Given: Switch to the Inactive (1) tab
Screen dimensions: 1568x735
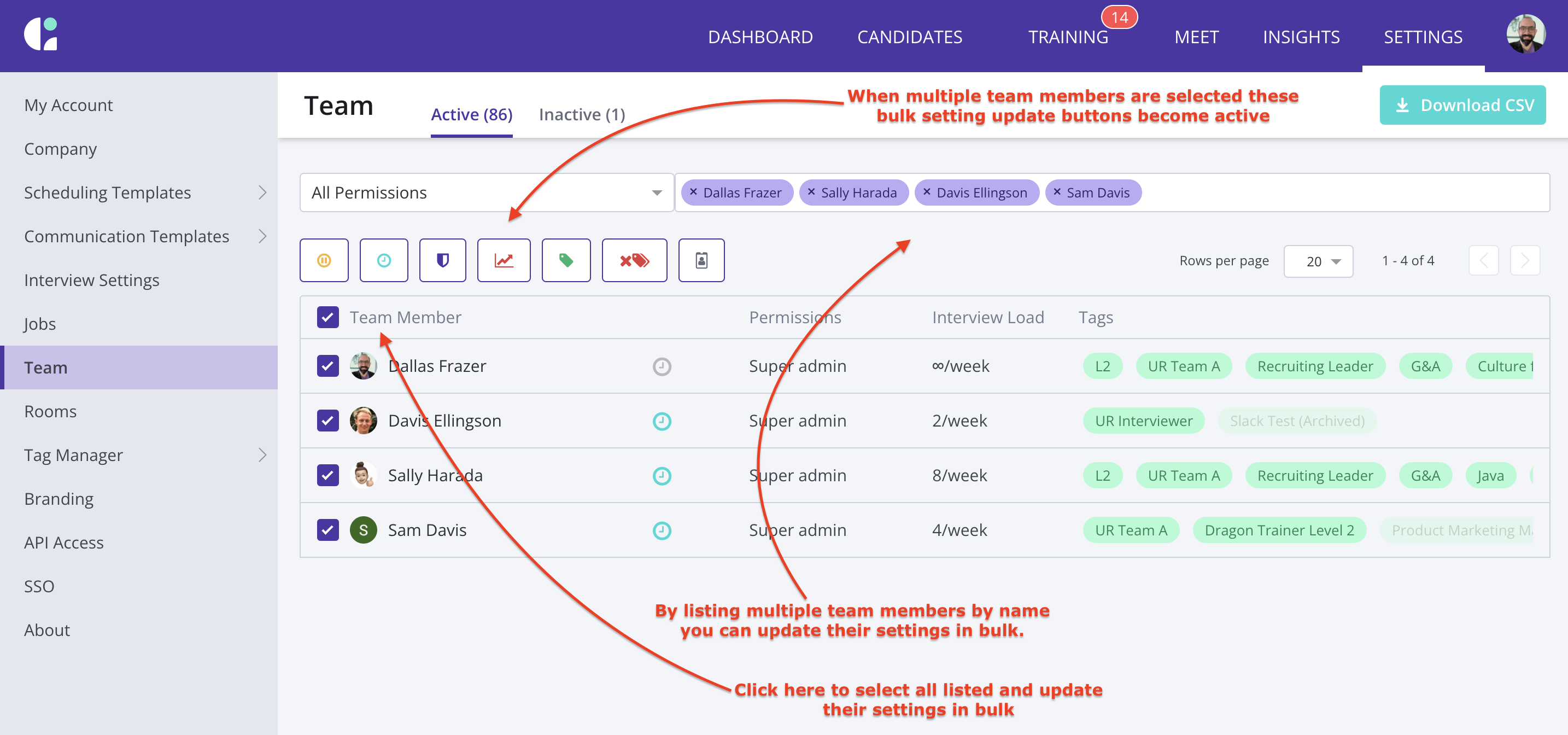Looking at the screenshot, I should [581, 114].
